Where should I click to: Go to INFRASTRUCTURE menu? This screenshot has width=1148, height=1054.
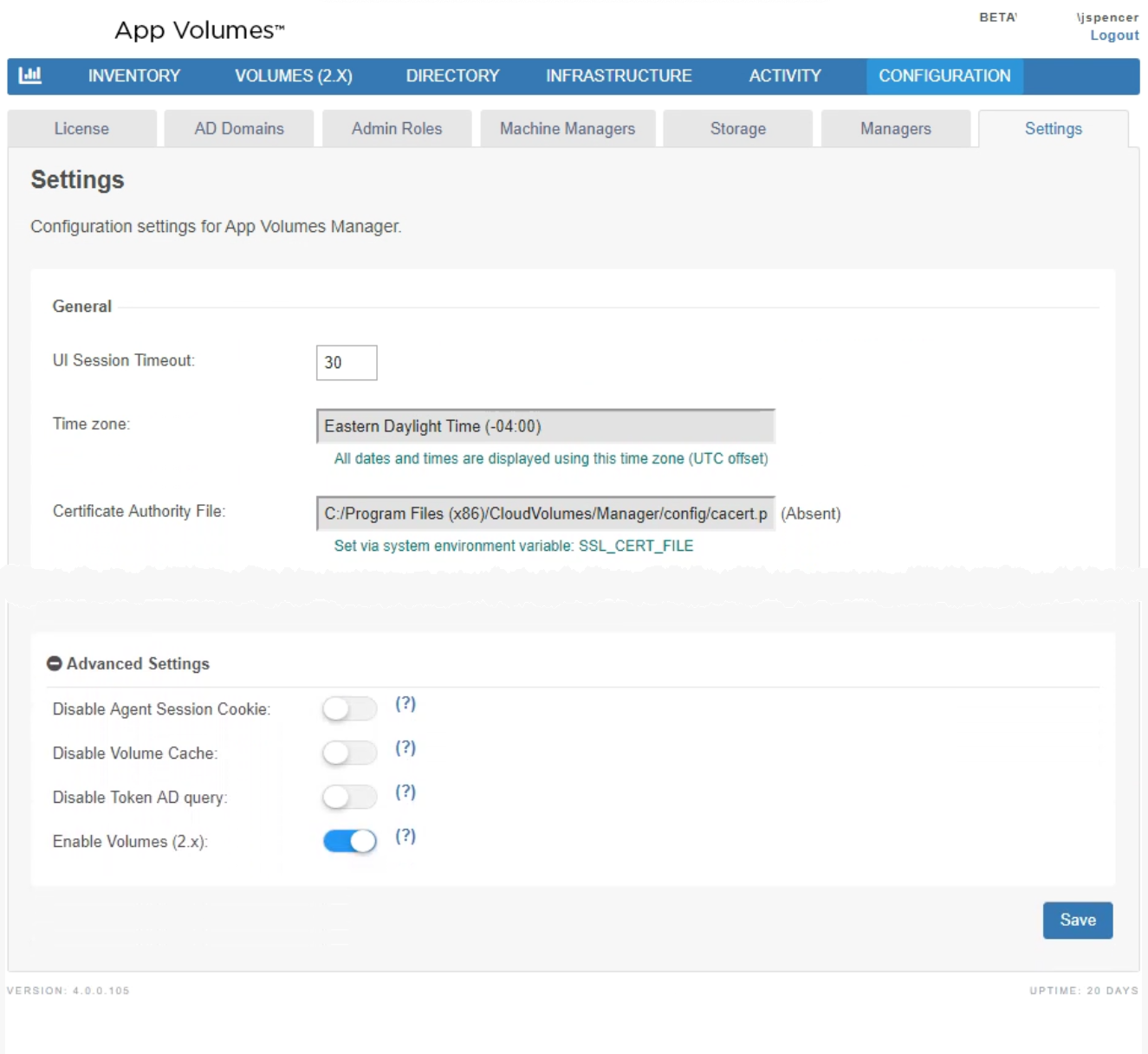coord(619,76)
